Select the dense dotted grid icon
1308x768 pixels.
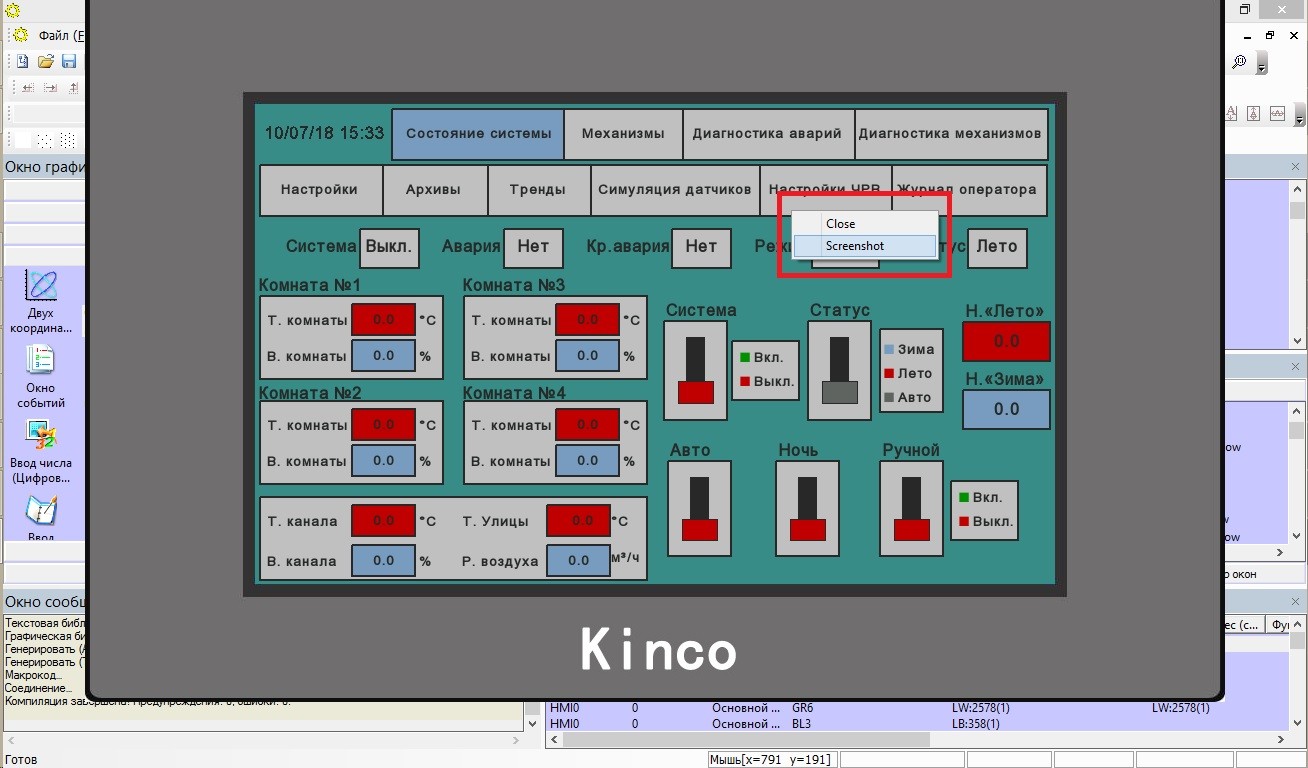(67, 140)
